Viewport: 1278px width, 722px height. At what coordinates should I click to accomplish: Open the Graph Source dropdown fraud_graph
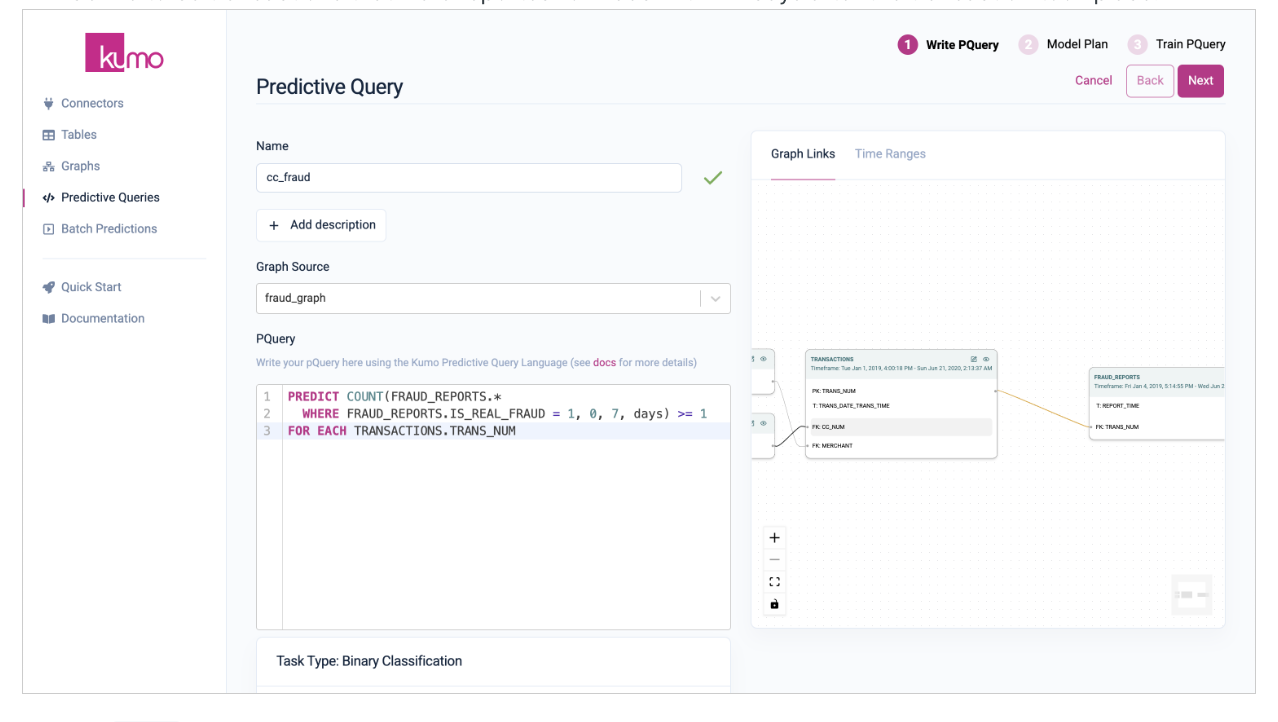[493, 298]
